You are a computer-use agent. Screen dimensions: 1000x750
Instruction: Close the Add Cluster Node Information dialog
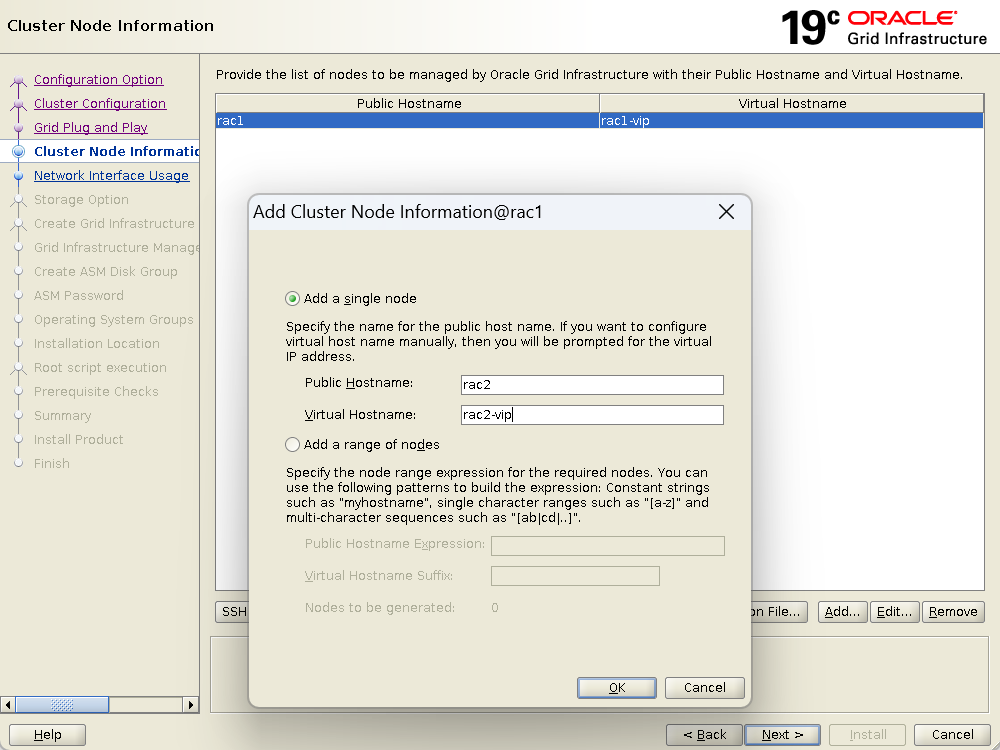(726, 212)
